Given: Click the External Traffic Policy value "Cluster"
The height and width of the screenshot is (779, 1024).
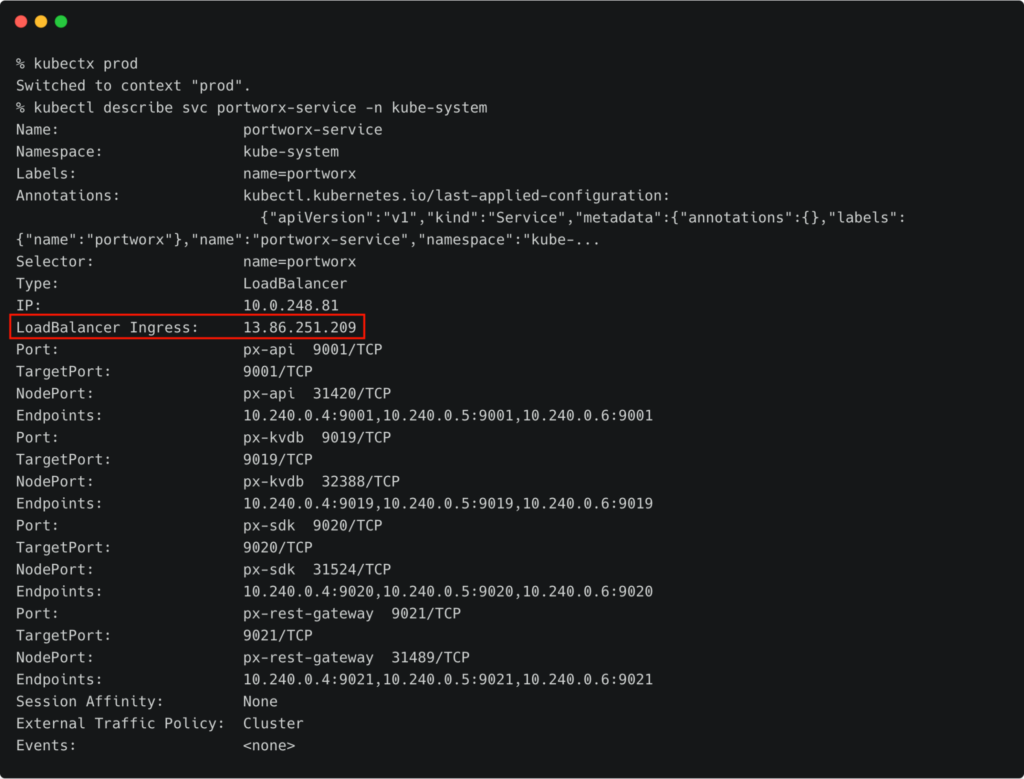Looking at the screenshot, I should click(273, 723).
